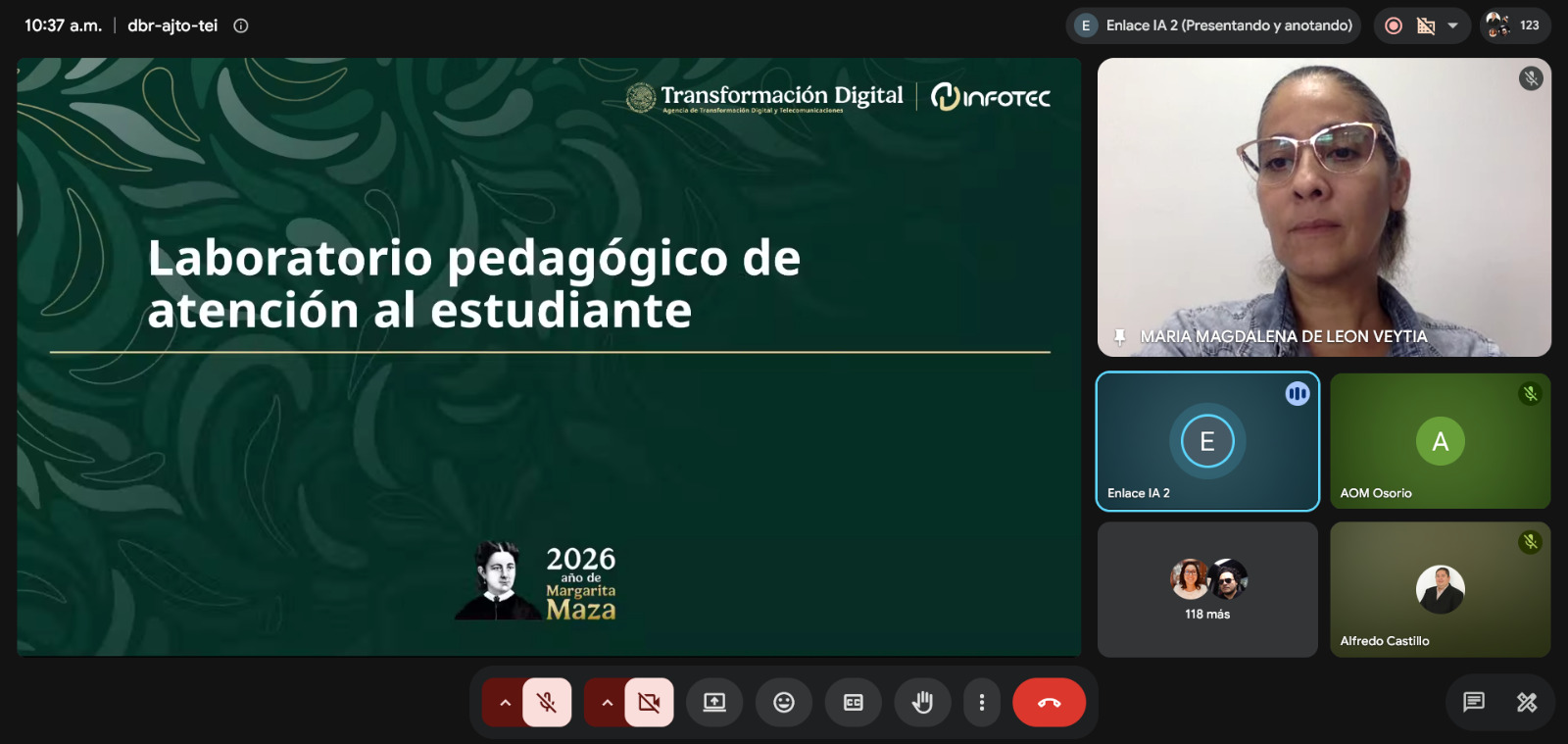The image size is (1568, 744).
Task: Open more options three-dot menu
Action: click(982, 702)
